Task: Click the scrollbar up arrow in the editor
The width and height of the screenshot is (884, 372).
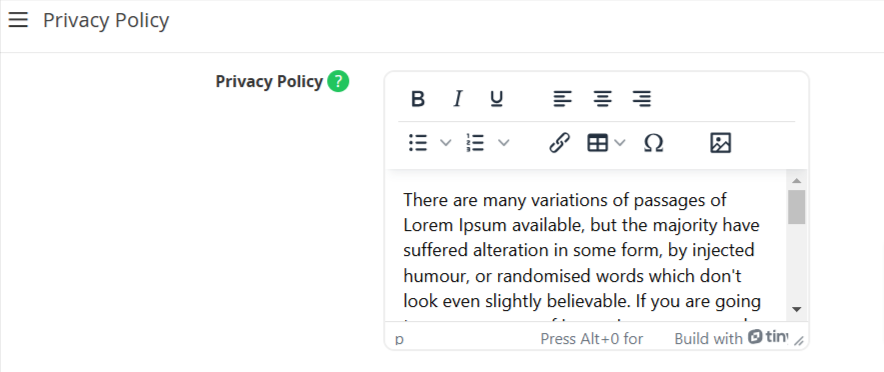Action: (797, 181)
